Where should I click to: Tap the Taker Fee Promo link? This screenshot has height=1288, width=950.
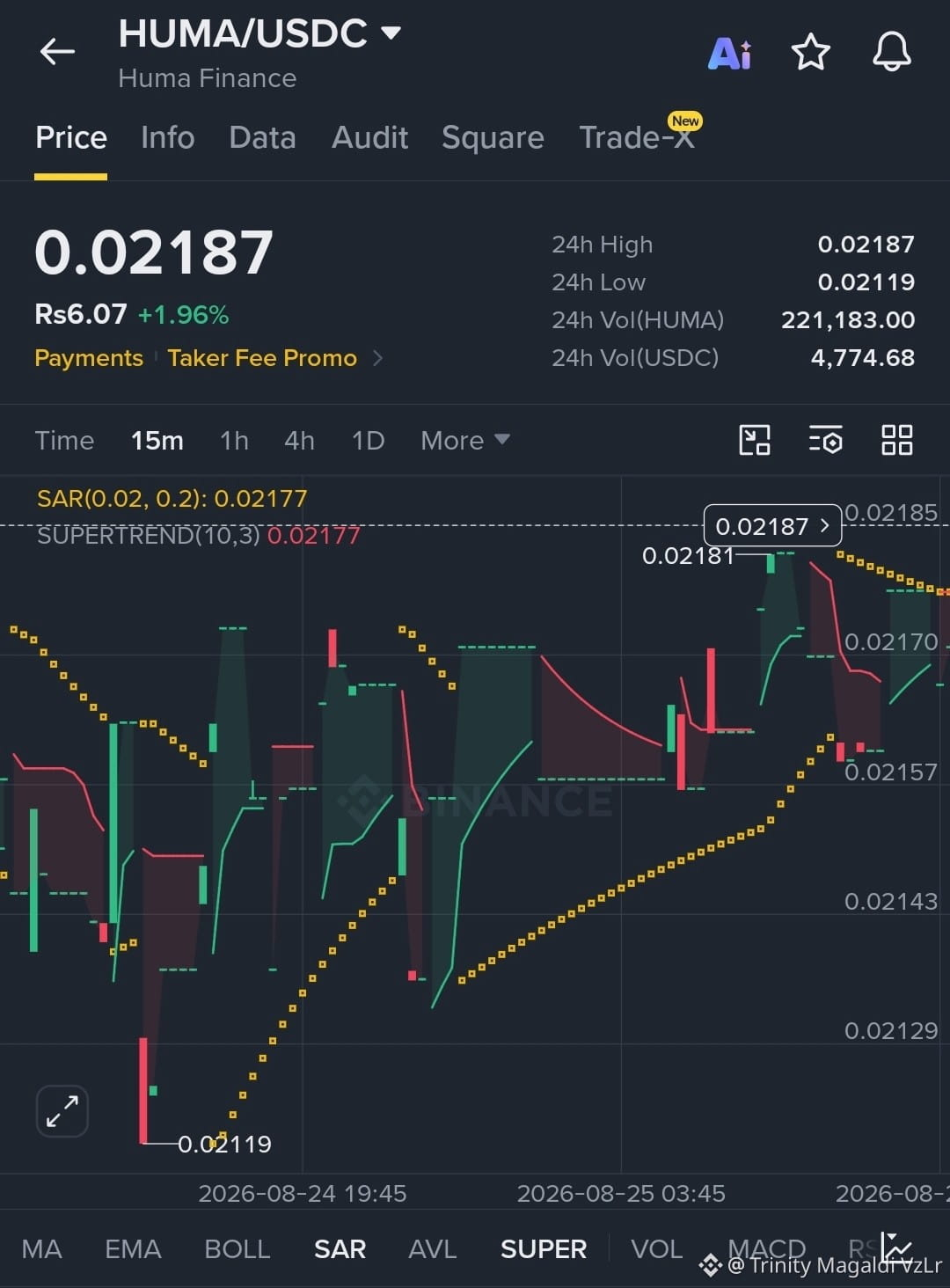262,358
